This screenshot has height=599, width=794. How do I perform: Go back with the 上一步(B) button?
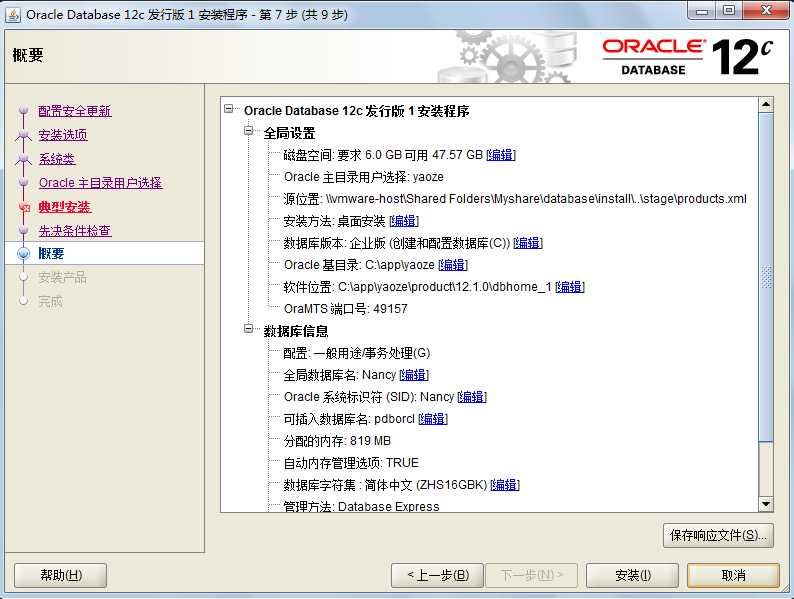coord(438,575)
